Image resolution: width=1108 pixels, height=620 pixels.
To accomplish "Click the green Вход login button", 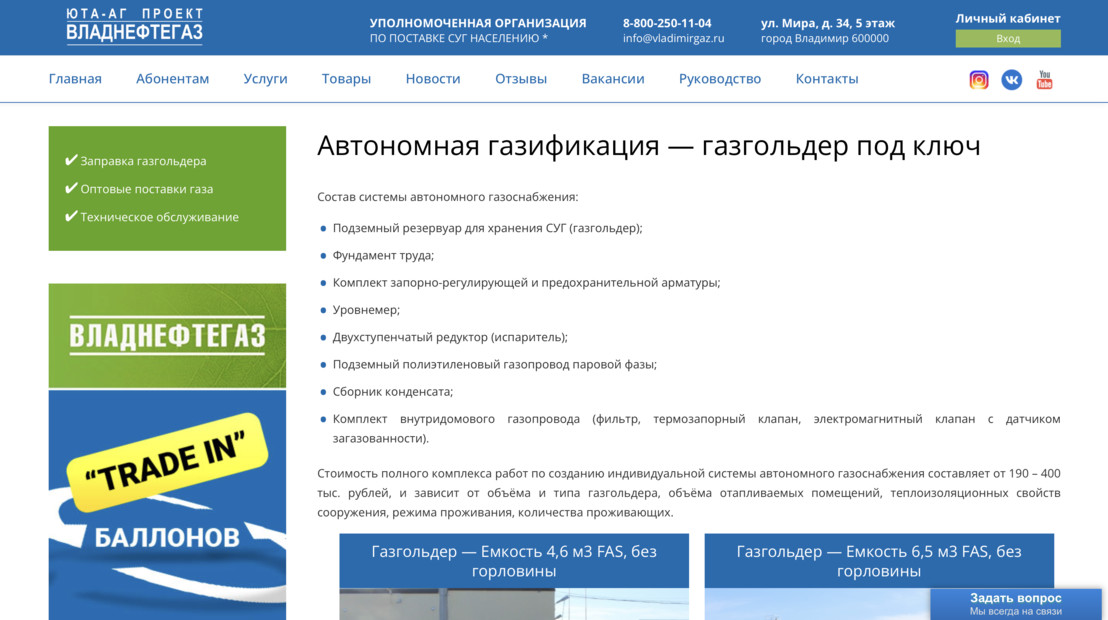I will click(1008, 38).
